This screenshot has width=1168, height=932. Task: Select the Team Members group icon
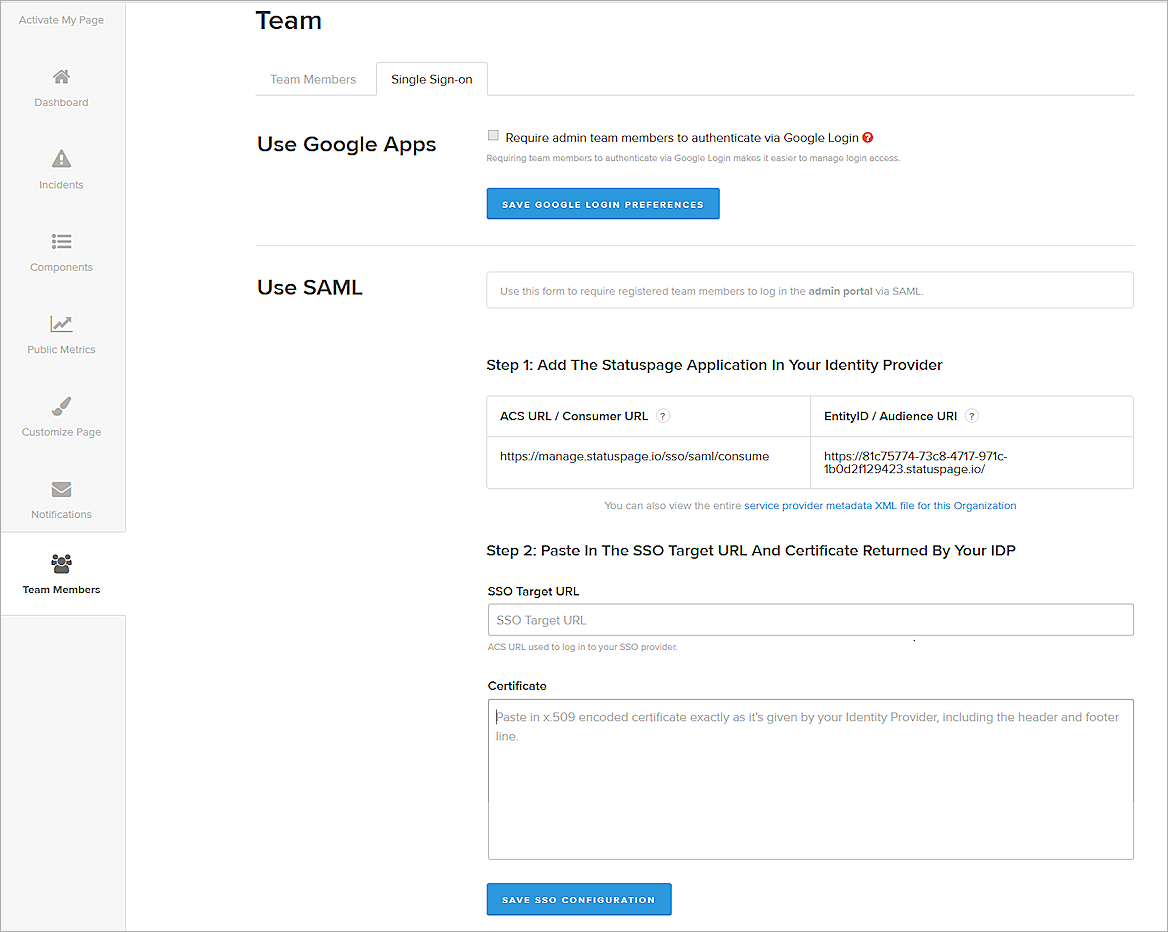(x=61, y=564)
